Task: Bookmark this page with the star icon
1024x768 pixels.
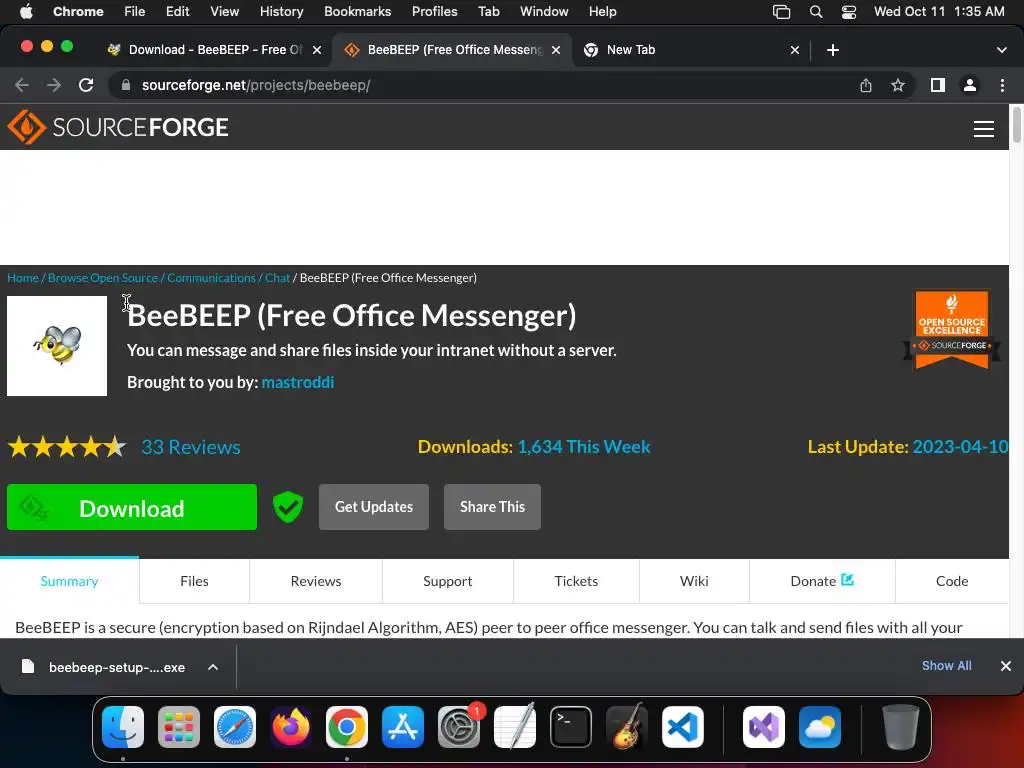Action: point(898,85)
